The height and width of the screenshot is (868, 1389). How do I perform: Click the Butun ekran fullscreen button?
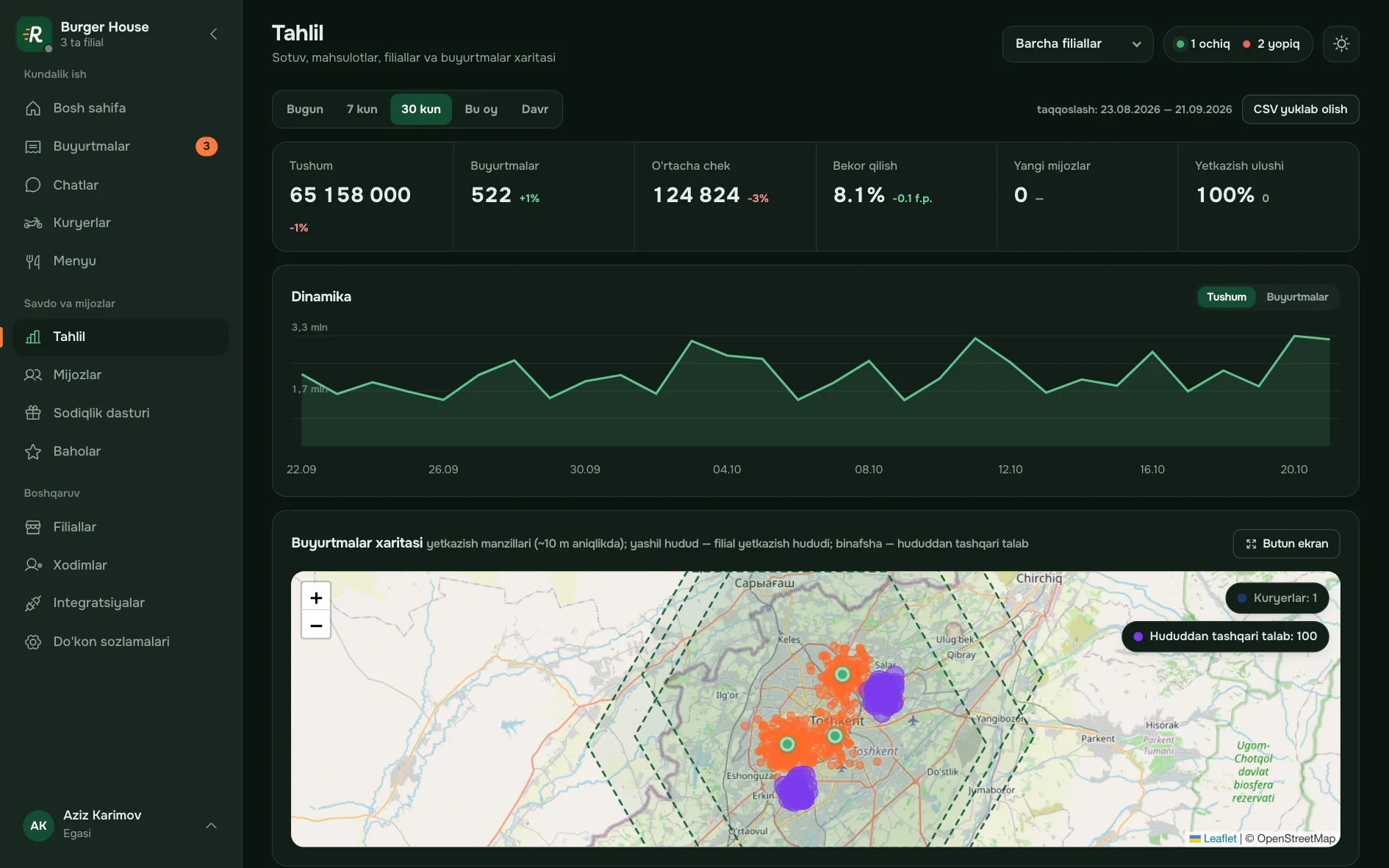1286,544
